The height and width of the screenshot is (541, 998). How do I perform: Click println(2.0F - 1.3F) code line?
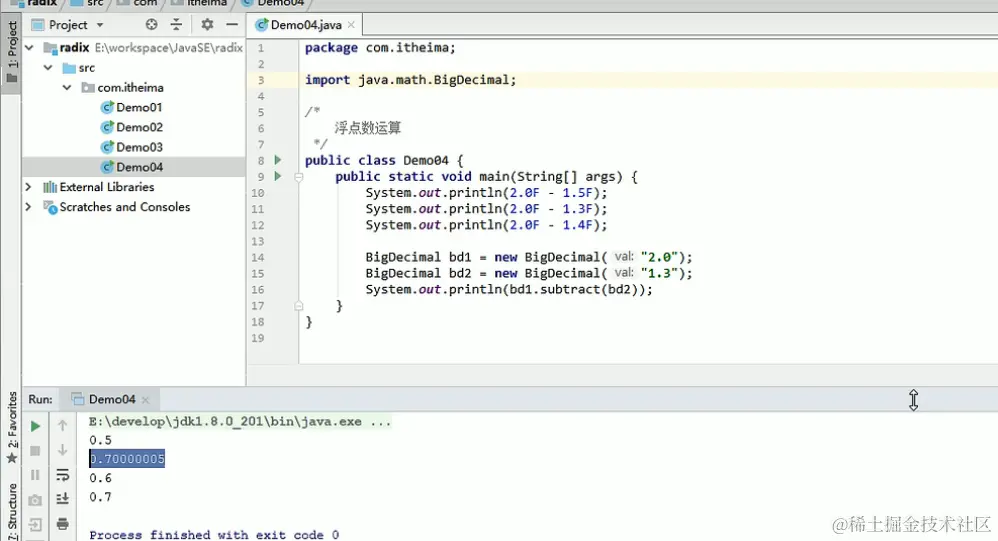486,209
